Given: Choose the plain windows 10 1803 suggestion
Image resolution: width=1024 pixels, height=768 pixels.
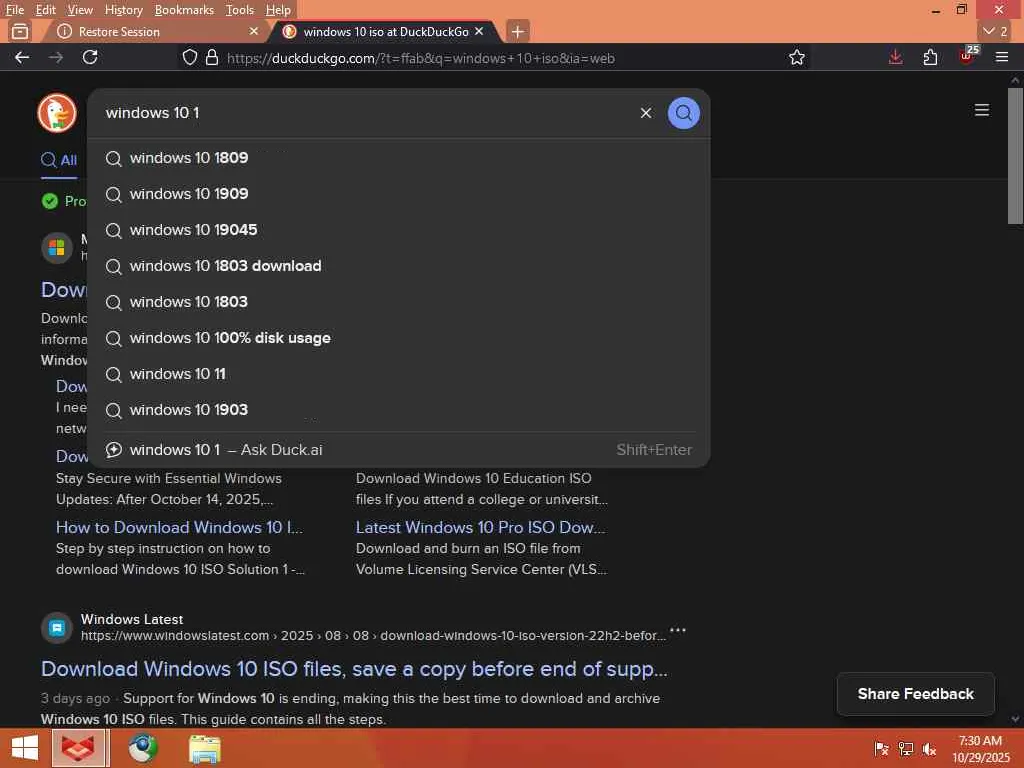Looking at the screenshot, I should pyautogui.click(x=398, y=302).
